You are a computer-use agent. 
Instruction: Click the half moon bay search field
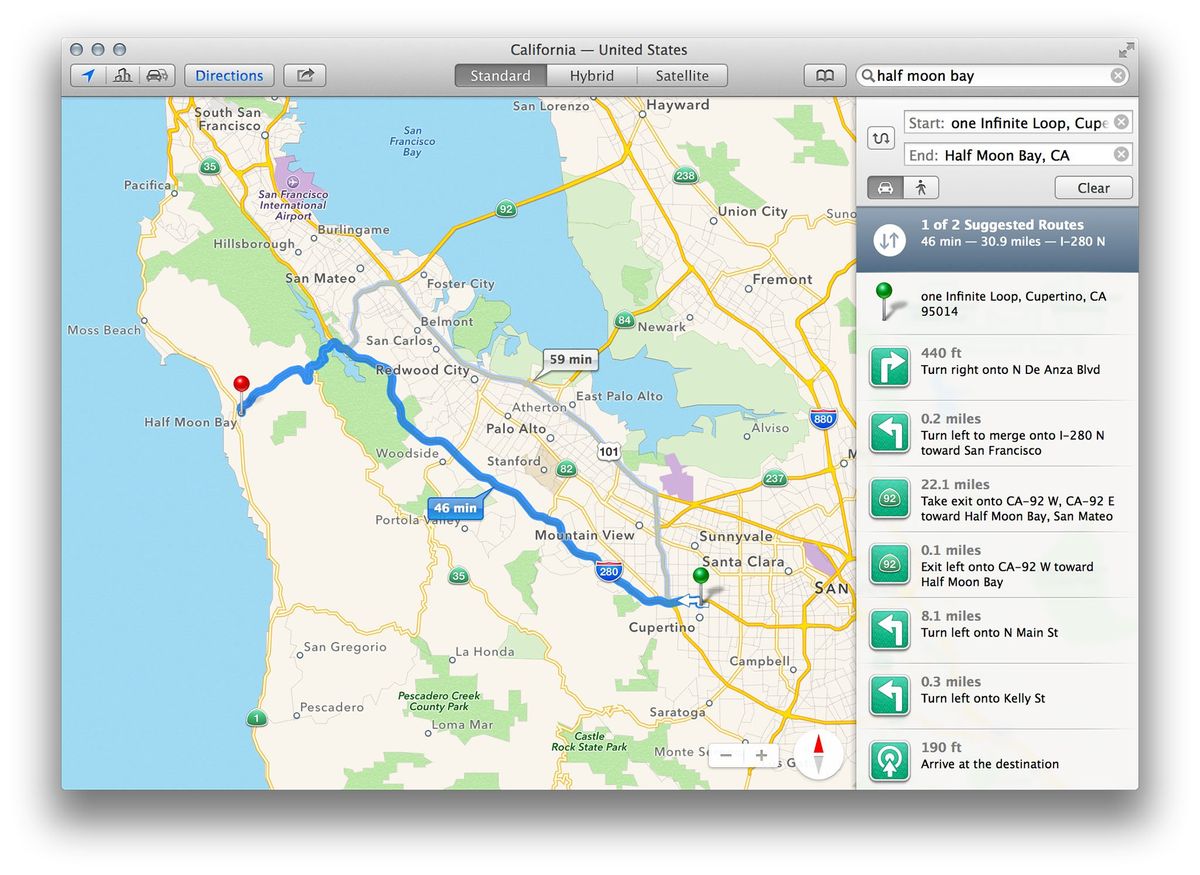tap(990, 75)
